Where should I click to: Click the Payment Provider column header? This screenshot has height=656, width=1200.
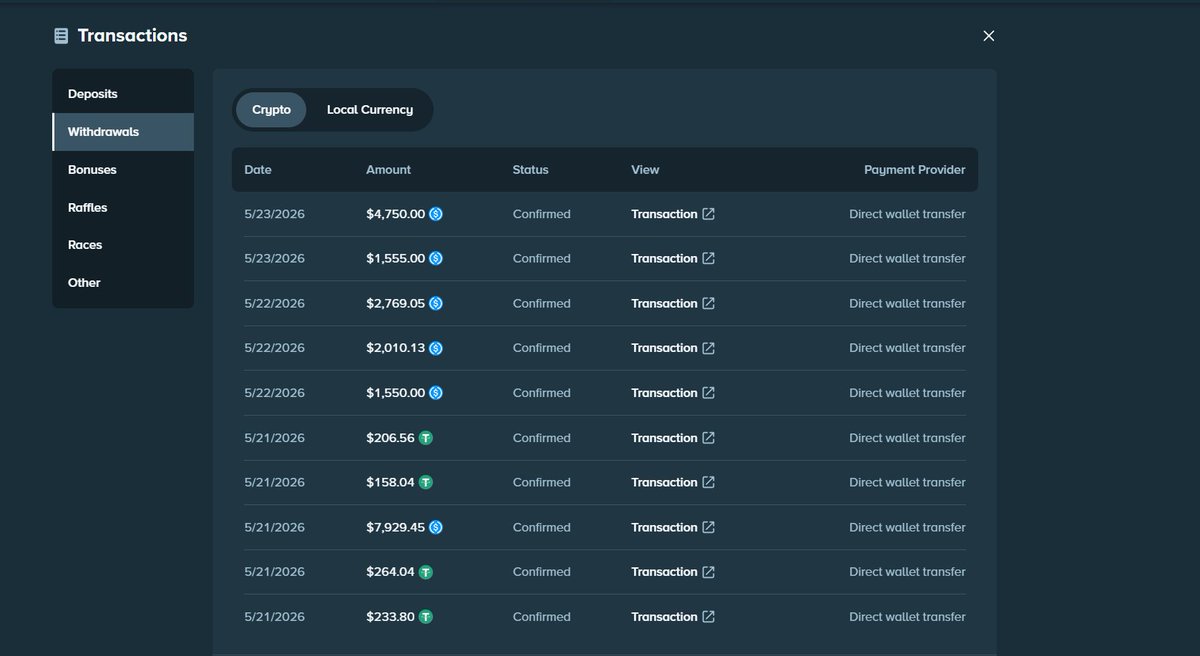915,170
